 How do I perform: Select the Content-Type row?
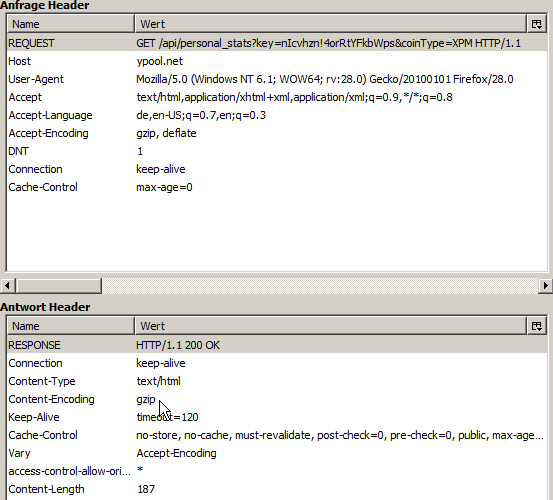tap(277, 381)
